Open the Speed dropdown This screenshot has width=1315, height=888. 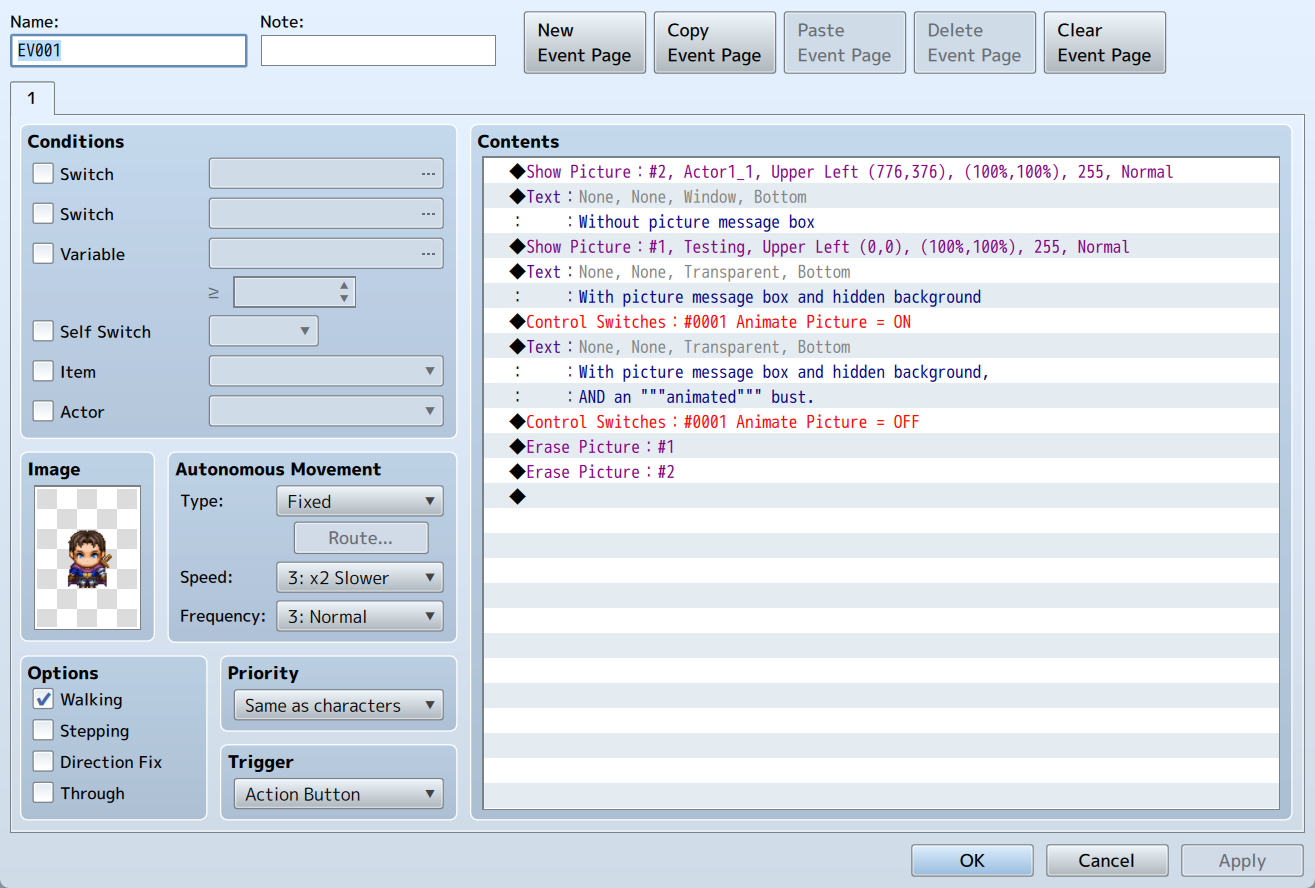359,577
